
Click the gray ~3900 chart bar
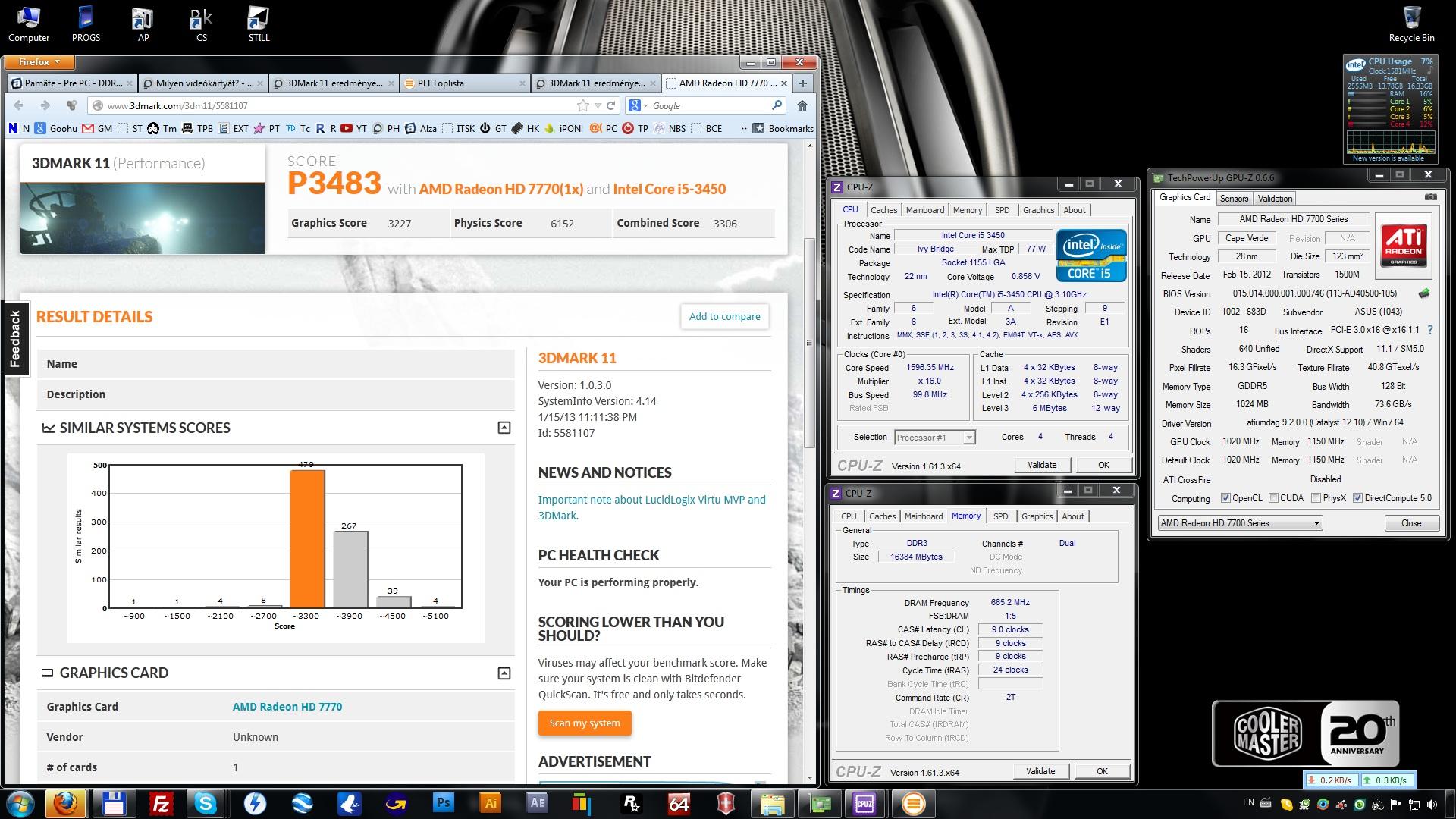350,569
